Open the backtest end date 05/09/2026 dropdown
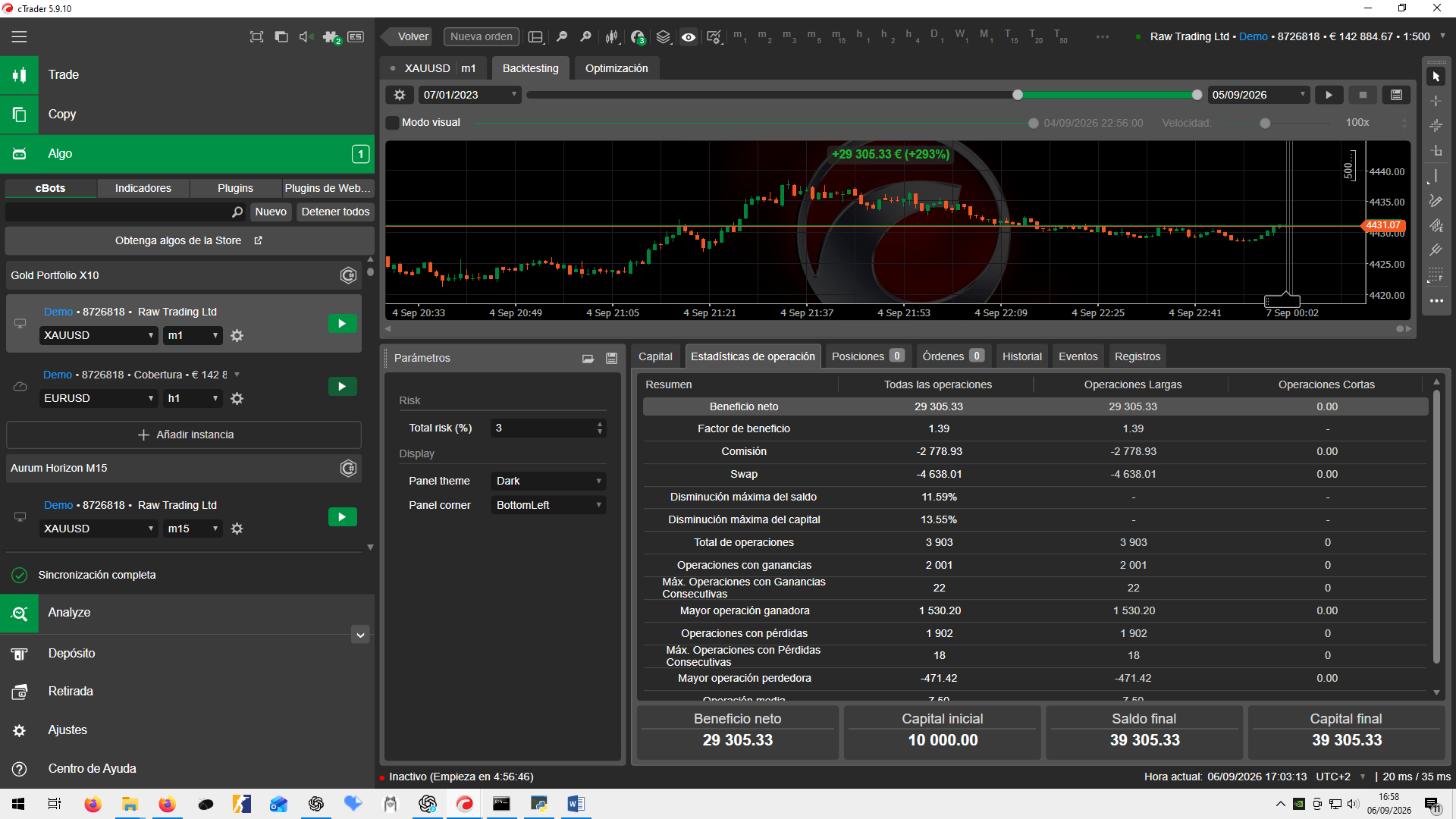This screenshot has width=1456, height=819. 1258,95
